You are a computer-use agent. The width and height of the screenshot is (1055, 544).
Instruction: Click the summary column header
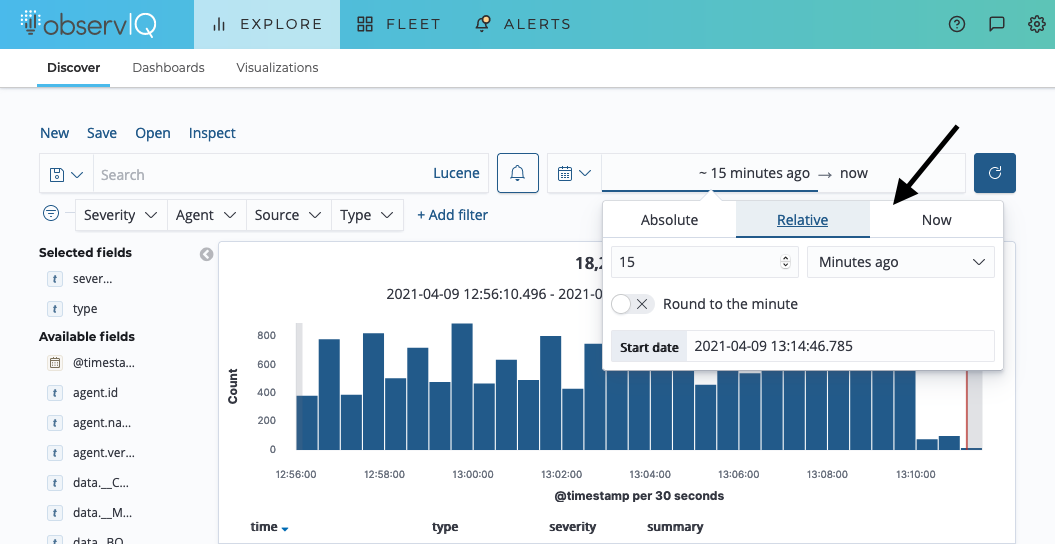click(675, 527)
